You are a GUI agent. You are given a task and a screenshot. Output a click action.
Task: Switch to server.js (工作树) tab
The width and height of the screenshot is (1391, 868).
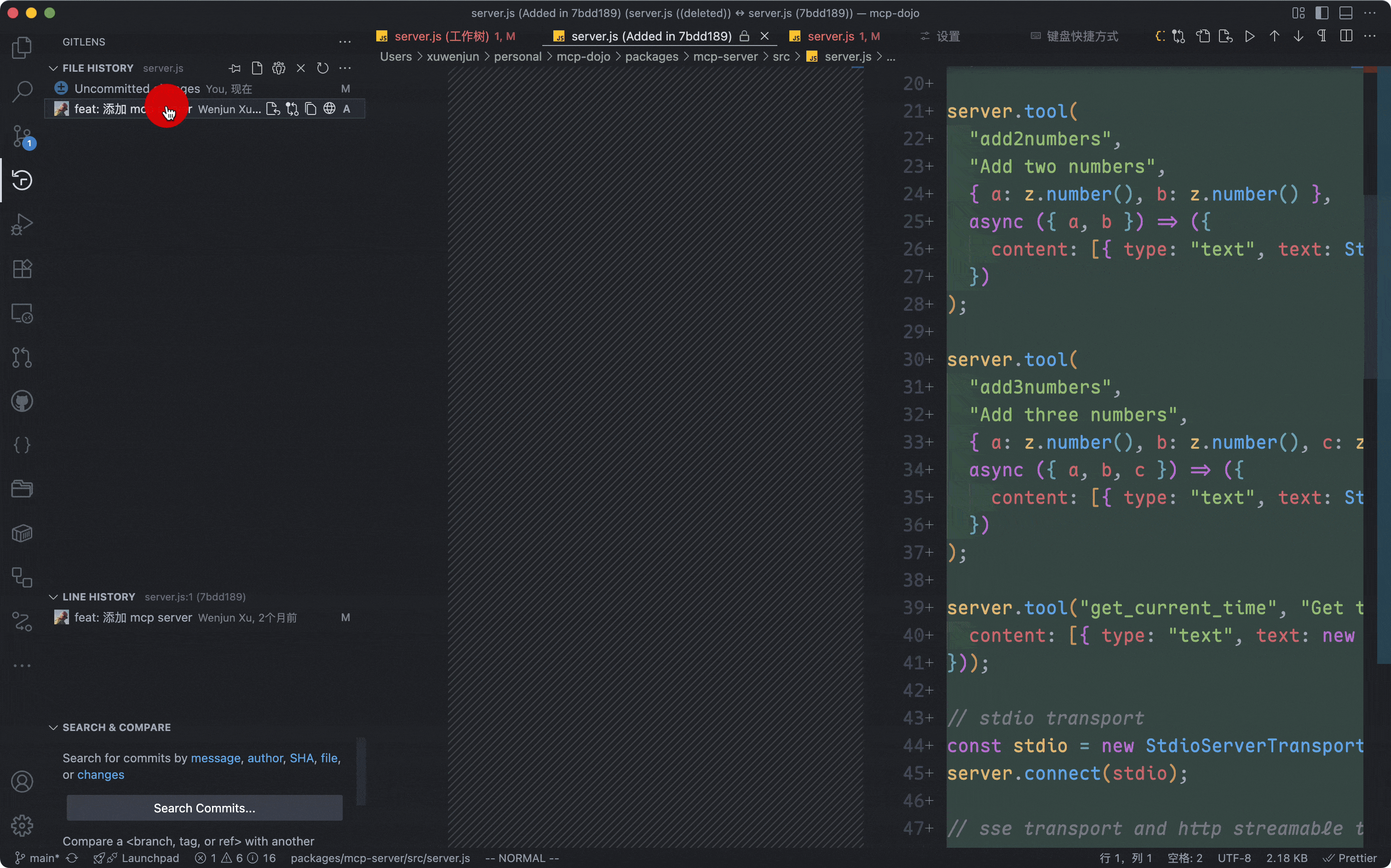point(441,36)
